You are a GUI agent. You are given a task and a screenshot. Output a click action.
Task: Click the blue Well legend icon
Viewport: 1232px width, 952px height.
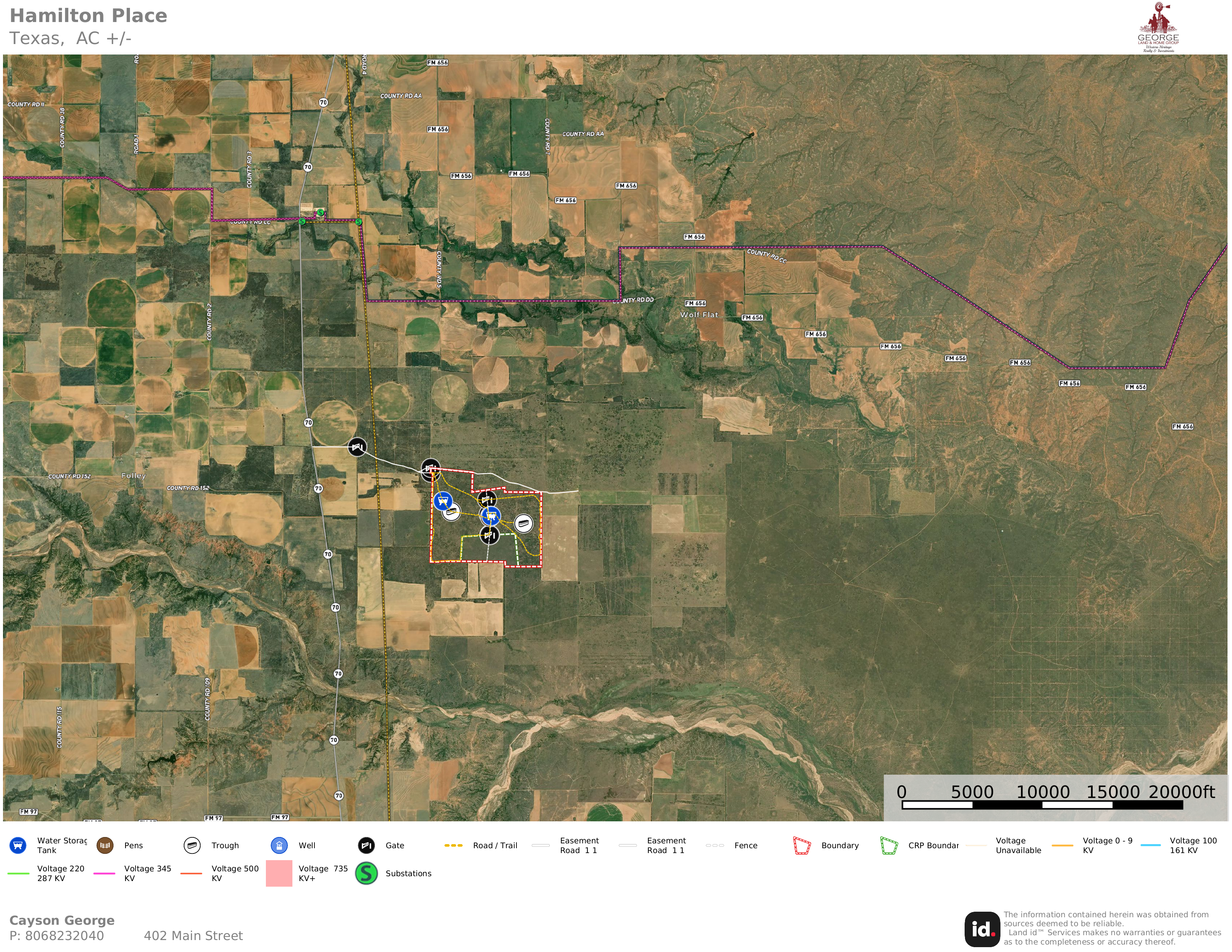point(279,845)
